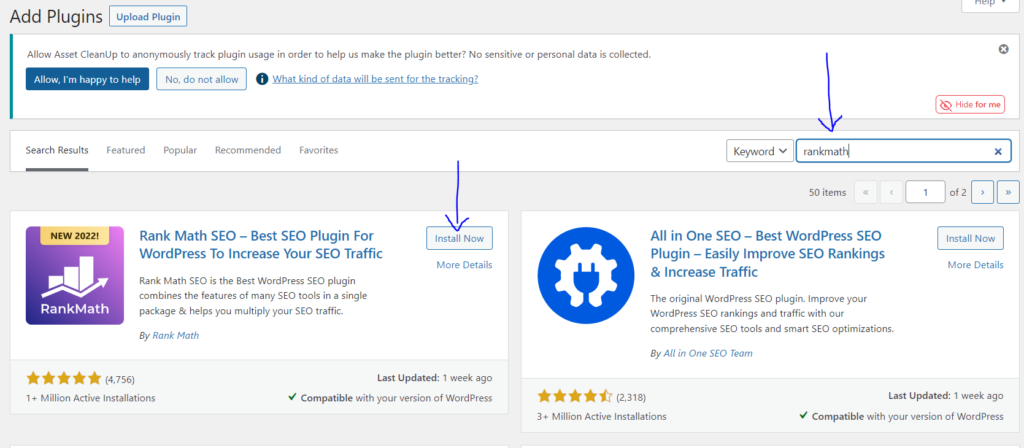1024x448 pixels.
Task: Switch to Favorites tab
Action: (319, 150)
